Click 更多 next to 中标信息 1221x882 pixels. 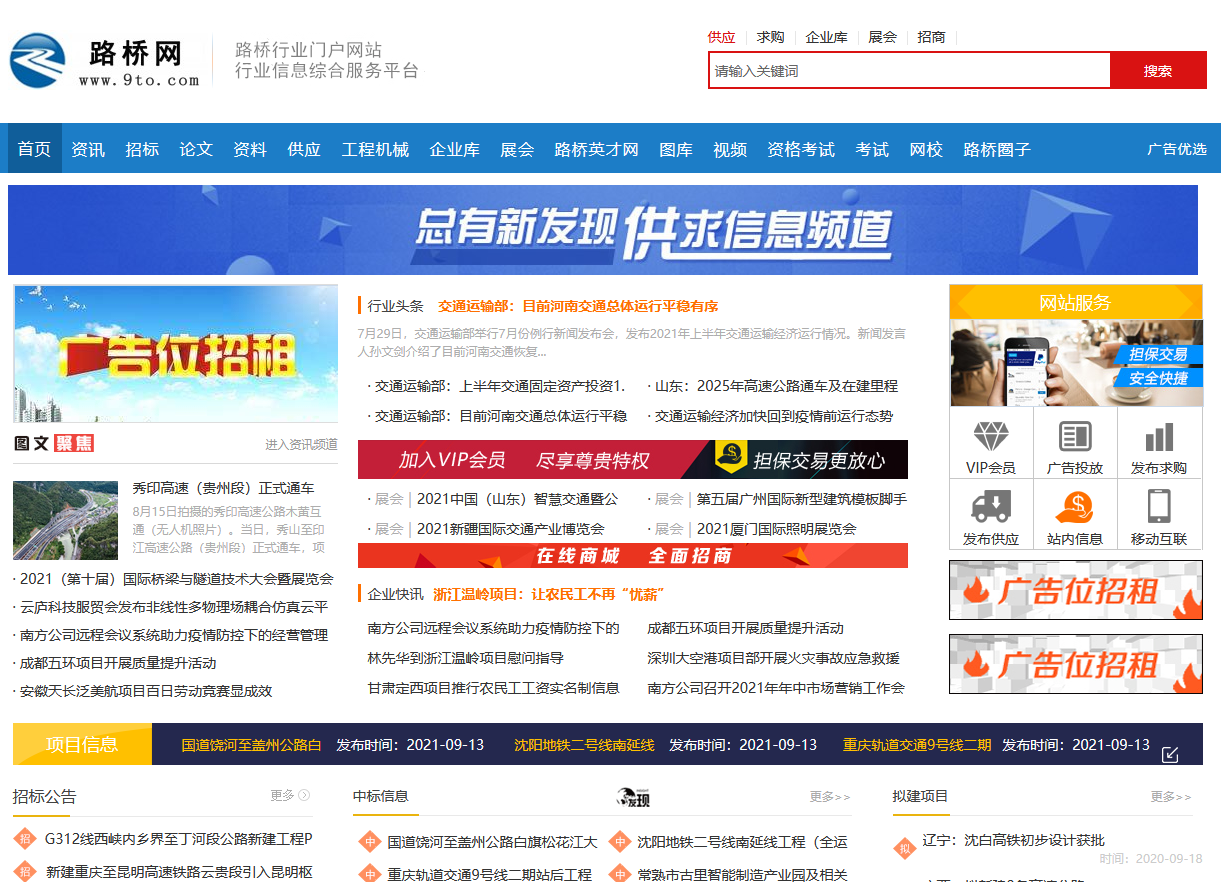tap(830, 797)
